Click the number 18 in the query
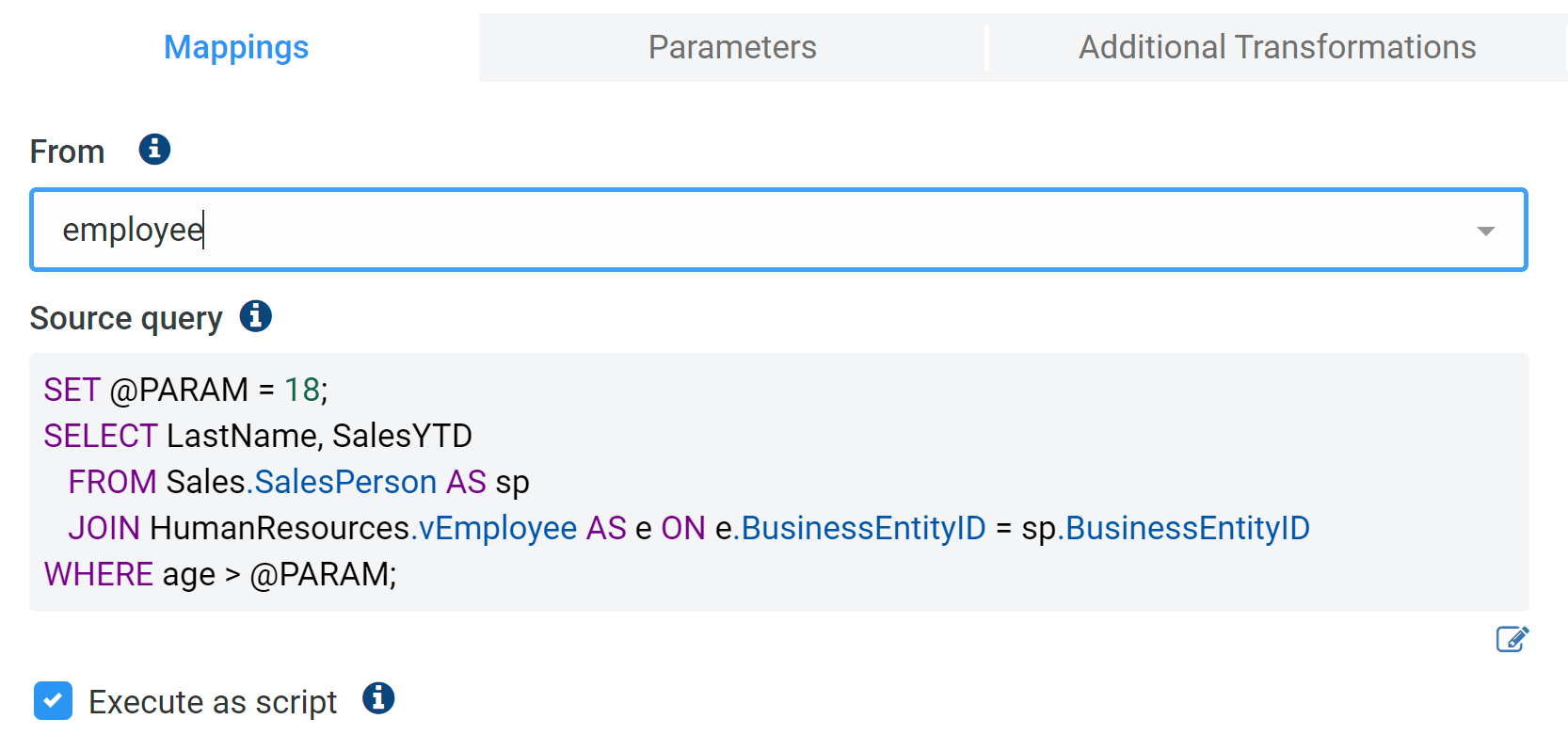This screenshot has width=1568, height=751. [302, 390]
